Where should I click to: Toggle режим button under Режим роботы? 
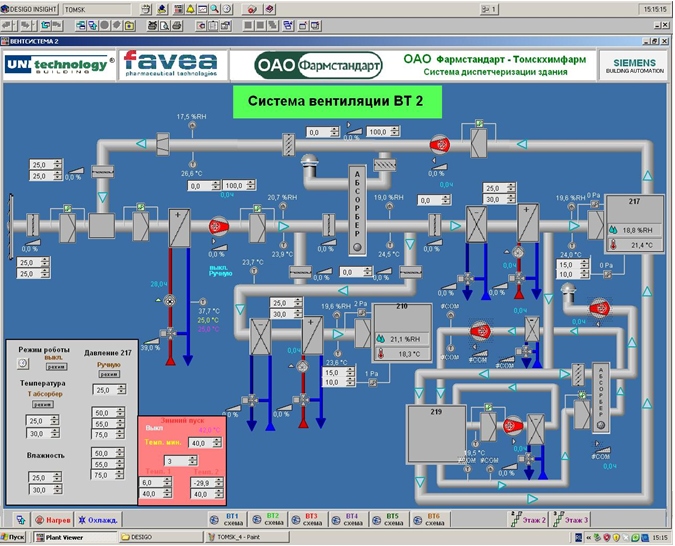pos(56,367)
